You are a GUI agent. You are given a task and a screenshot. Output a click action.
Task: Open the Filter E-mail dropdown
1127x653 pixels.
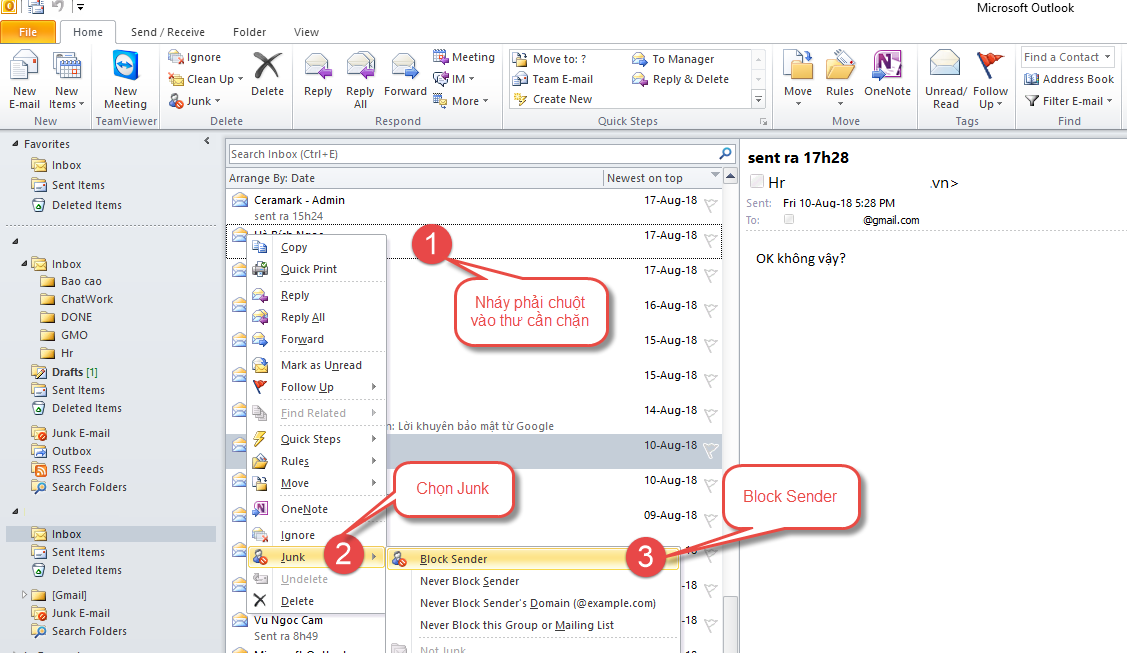tap(1069, 101)
